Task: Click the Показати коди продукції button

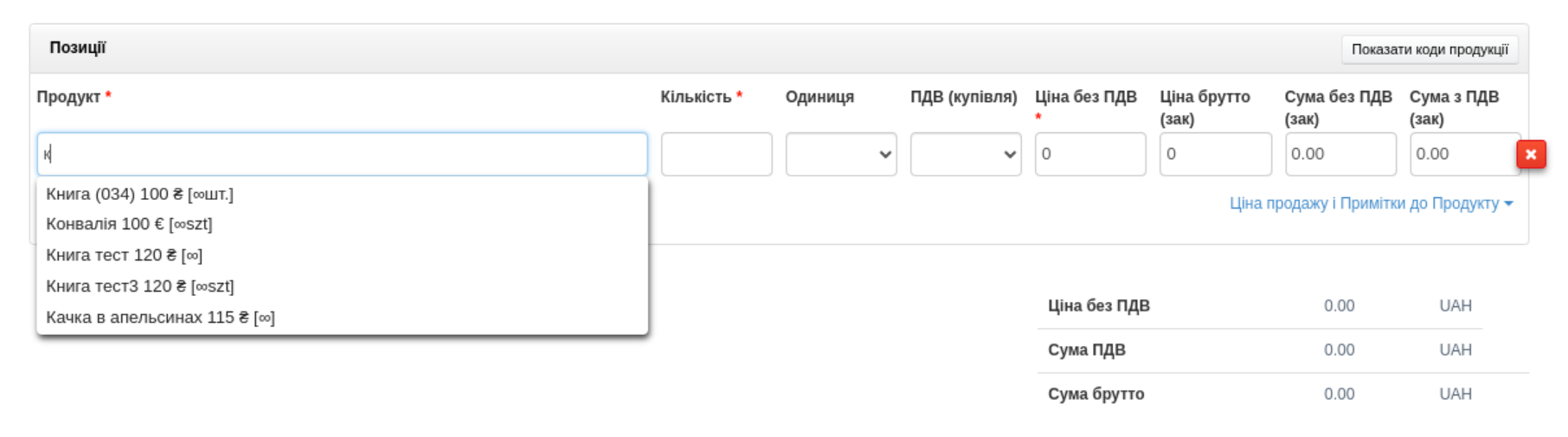Action: [1429, 49]
